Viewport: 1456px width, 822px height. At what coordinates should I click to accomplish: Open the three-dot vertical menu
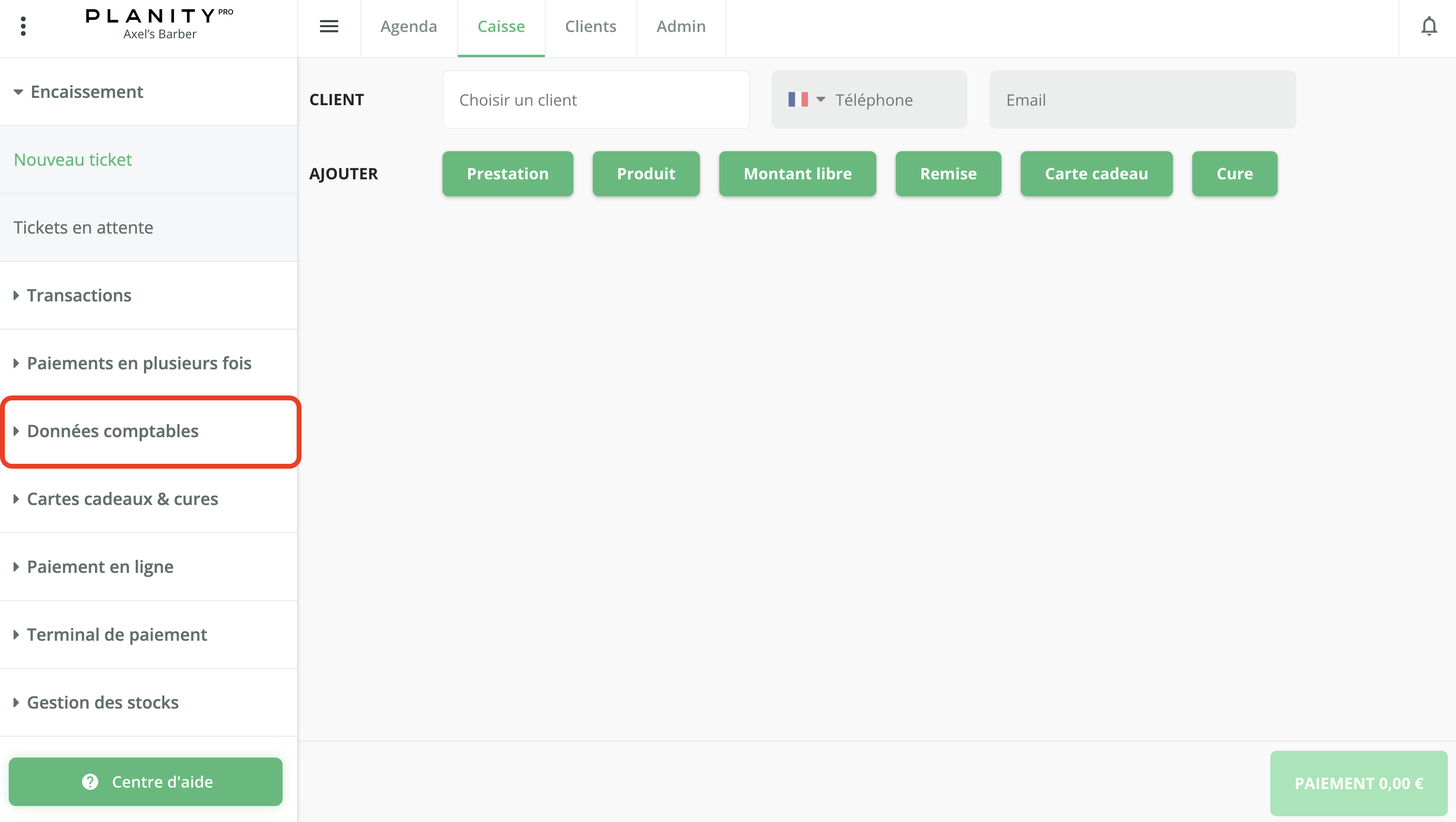point(23,26)
